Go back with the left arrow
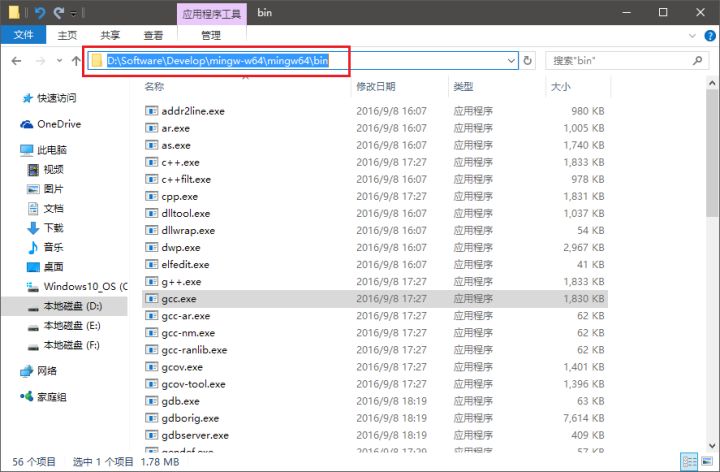Viewport: 720px width, 472px height. (x=17, y=61)
